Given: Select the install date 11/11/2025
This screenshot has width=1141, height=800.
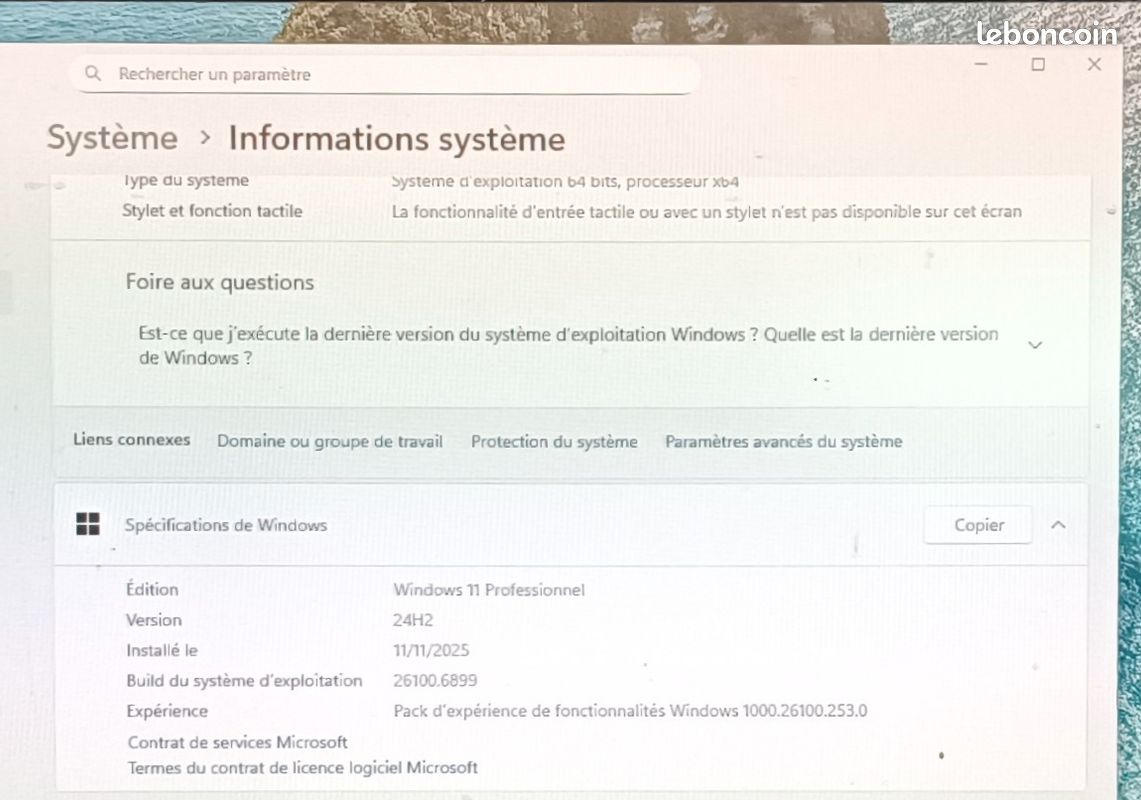Looking at the screenshot, I should tap(431, 650).
